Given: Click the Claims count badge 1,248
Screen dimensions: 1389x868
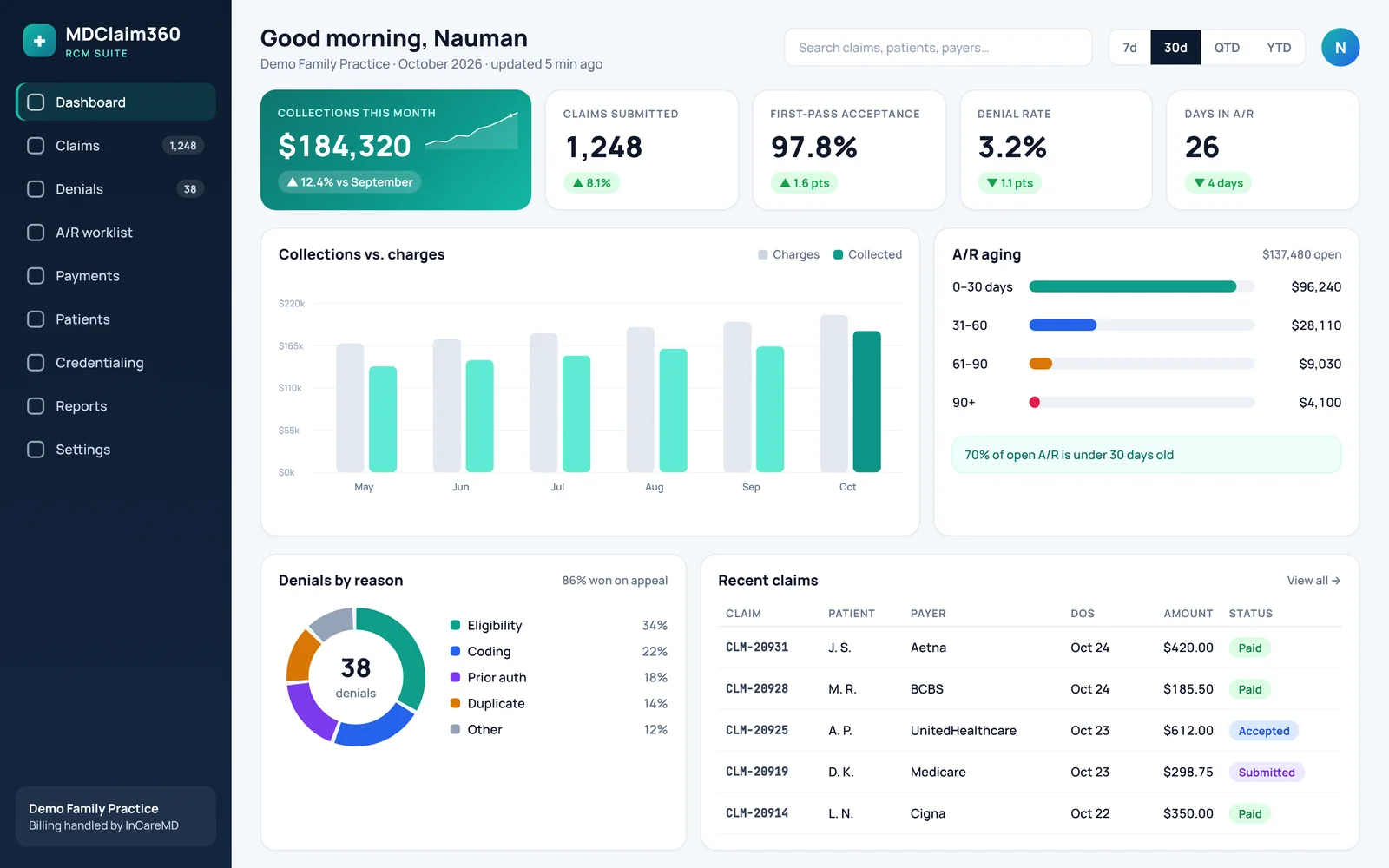Looking at the screenshot, I should [x=183, y=146].
